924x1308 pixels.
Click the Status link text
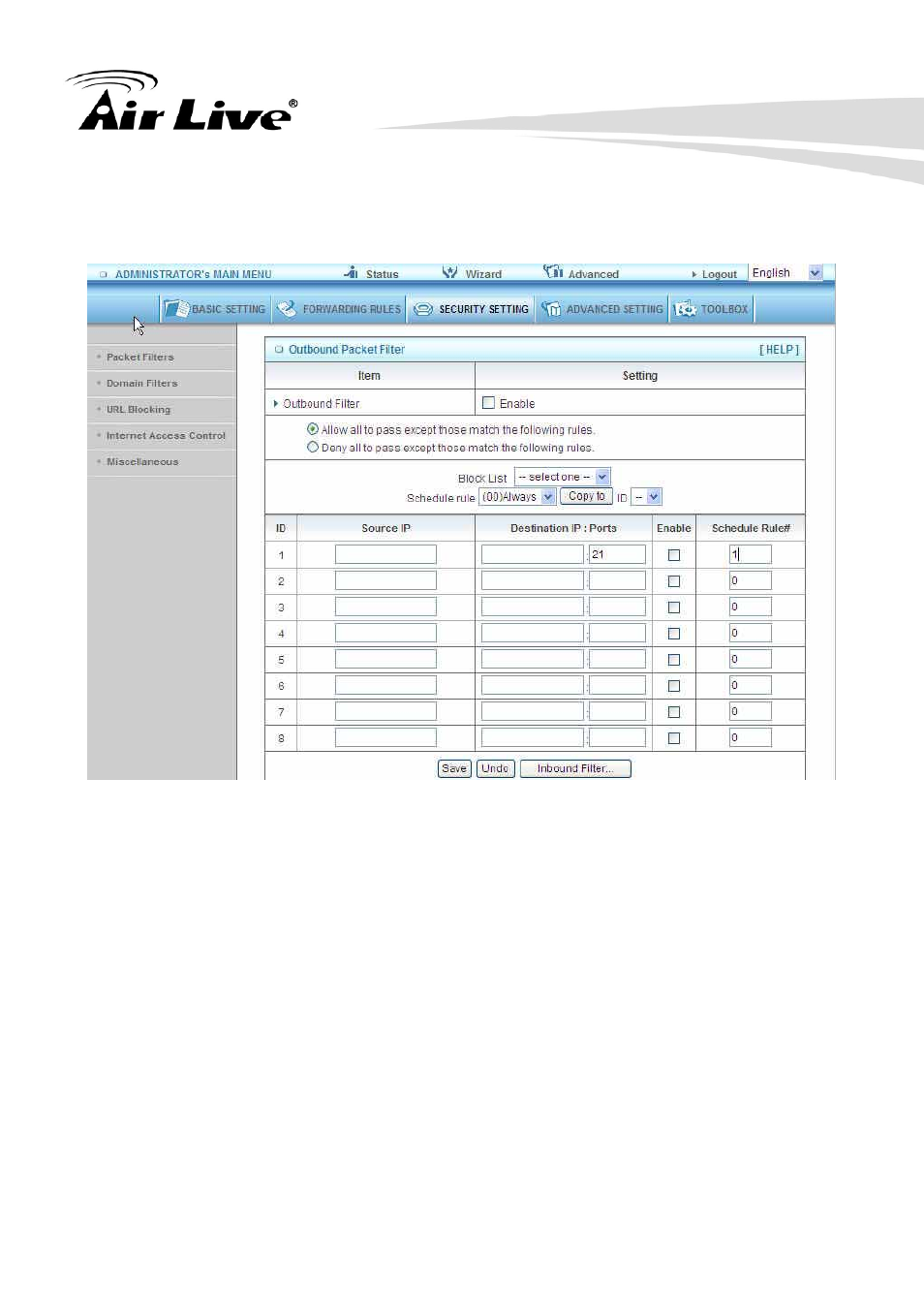coord(382,274)
